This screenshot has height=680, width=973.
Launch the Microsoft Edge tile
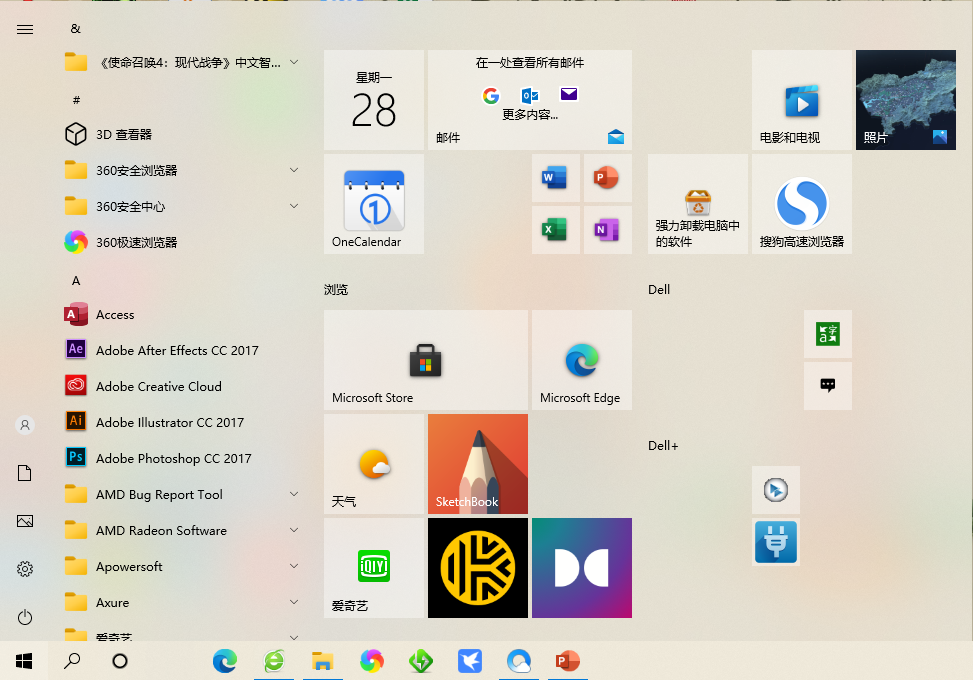[581, 360]
